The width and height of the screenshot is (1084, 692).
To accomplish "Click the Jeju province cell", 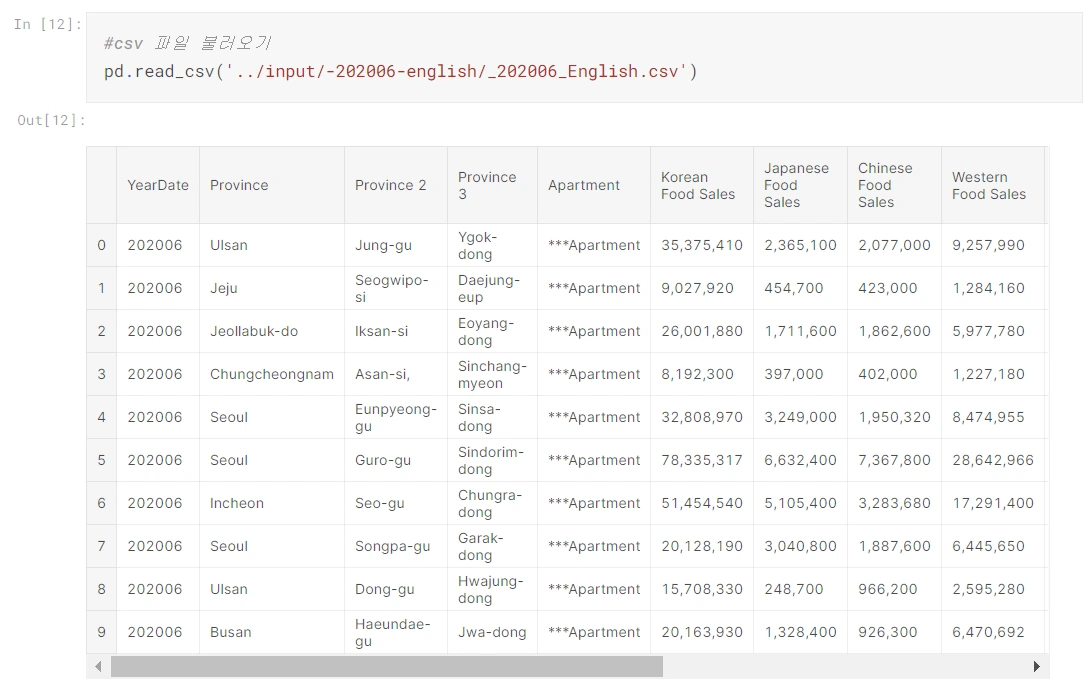I will click(272, 288).
